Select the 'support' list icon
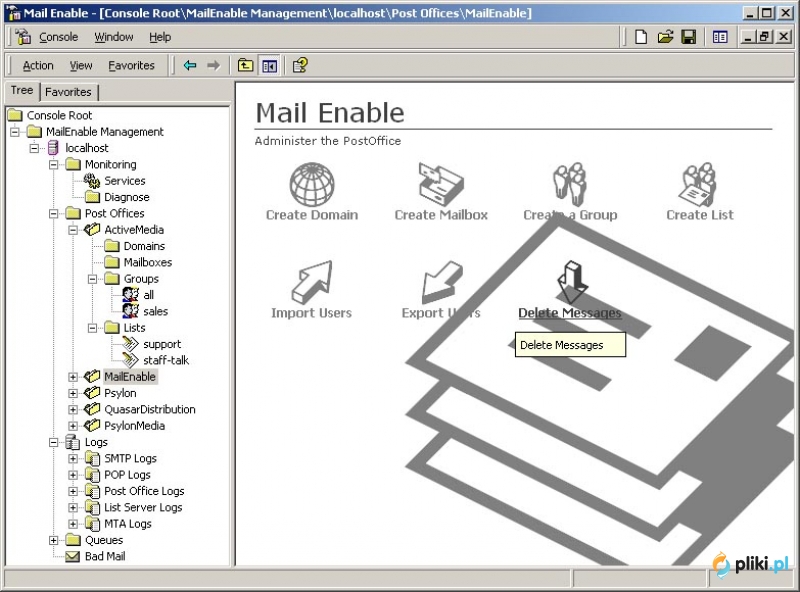Screen dimensions: 800x592 131,343
